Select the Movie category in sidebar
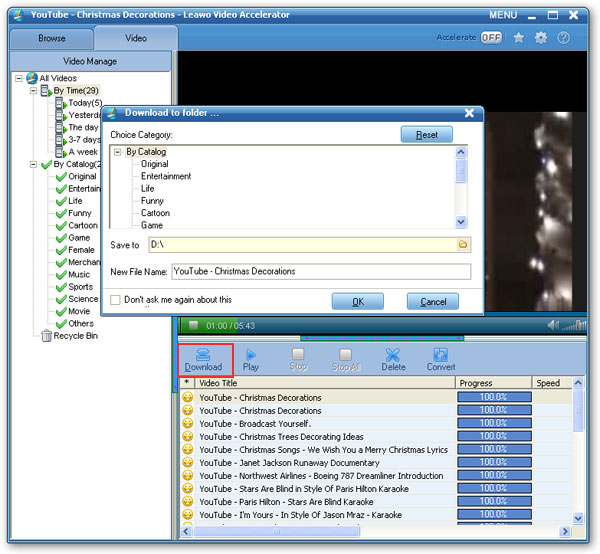The height and width of the screenshot is (554, 600). [x=79, y=311]
